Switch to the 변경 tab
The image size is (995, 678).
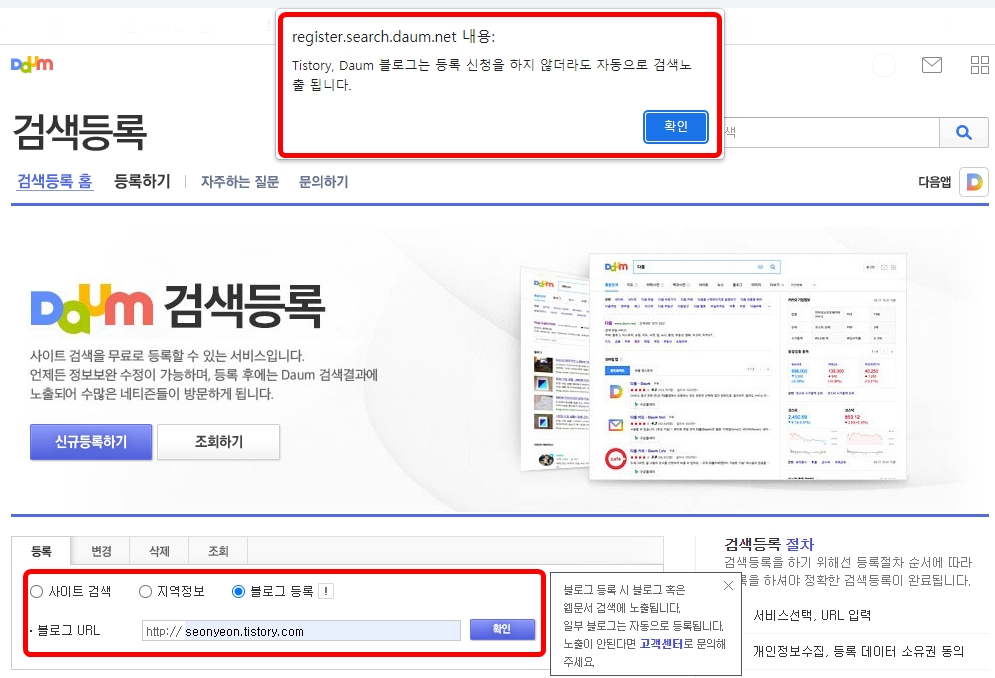pyautogui.click(x=101, y=551)
